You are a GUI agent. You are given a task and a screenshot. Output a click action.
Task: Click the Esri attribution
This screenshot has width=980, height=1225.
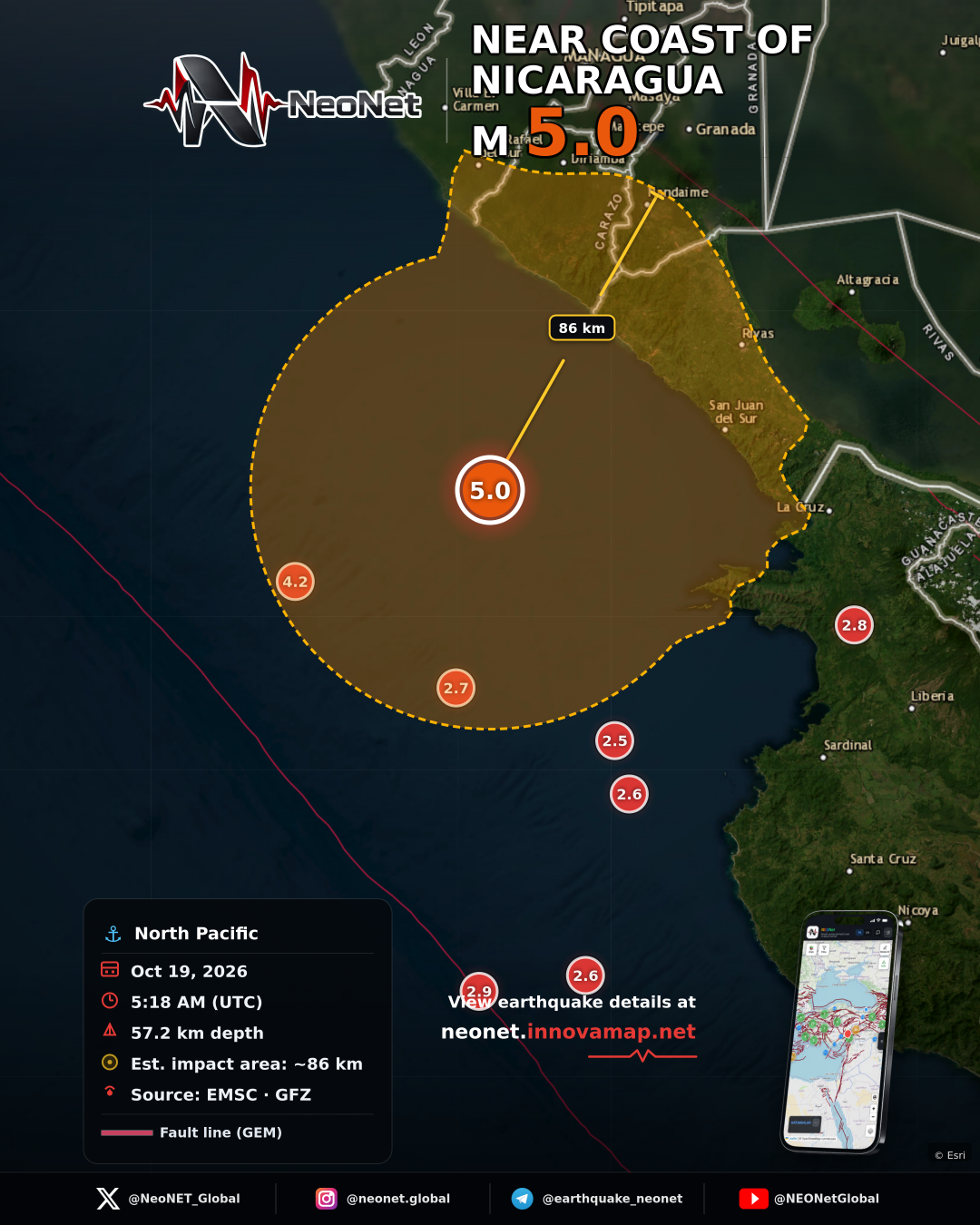[950, 1155]
